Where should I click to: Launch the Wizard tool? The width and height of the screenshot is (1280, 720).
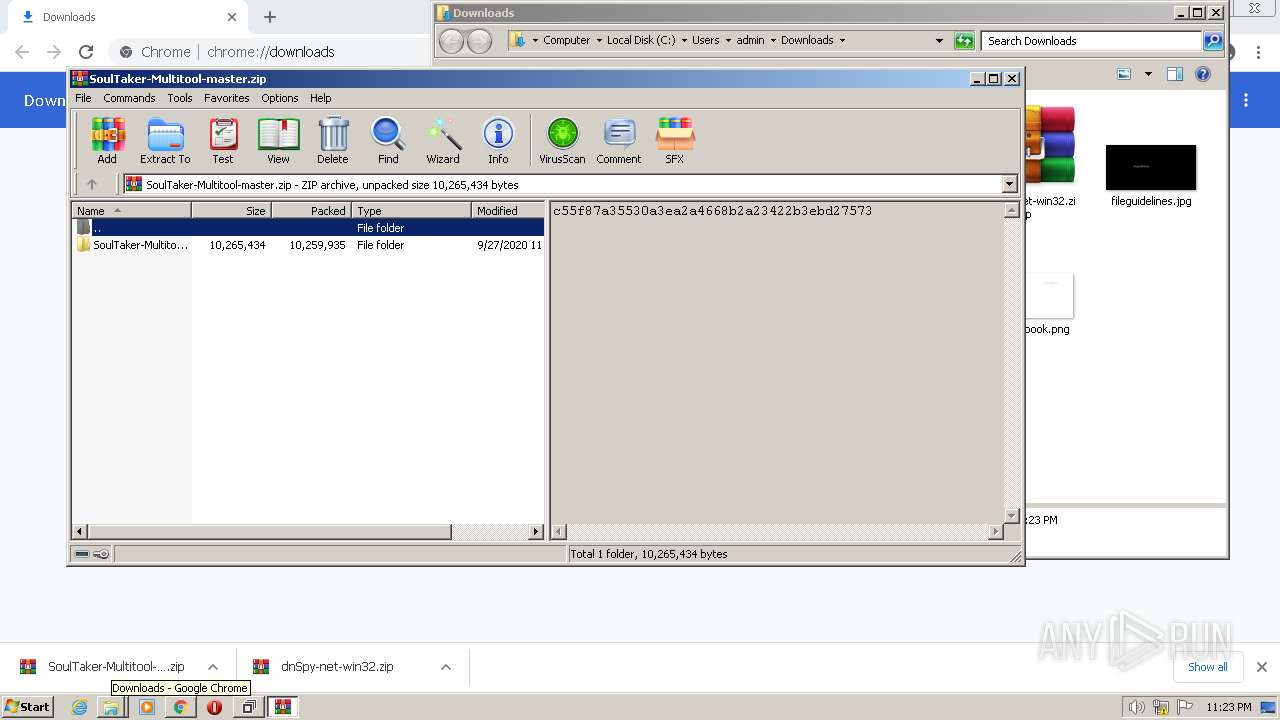[443, 140]
